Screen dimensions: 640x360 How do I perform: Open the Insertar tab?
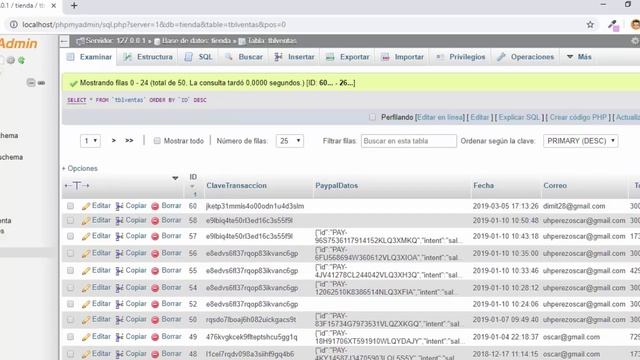click(x=295, y=57)
